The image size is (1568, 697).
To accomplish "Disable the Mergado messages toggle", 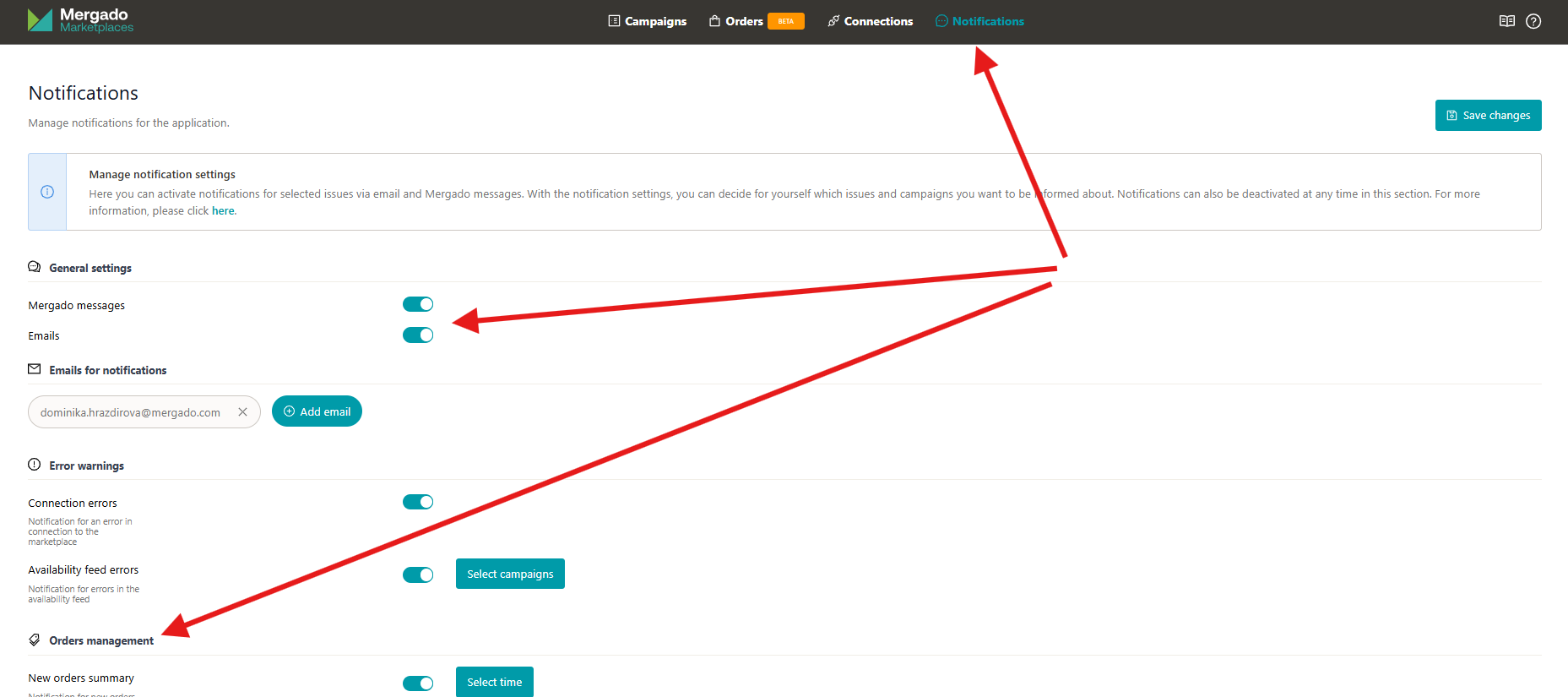I will (x=418, y=304).
